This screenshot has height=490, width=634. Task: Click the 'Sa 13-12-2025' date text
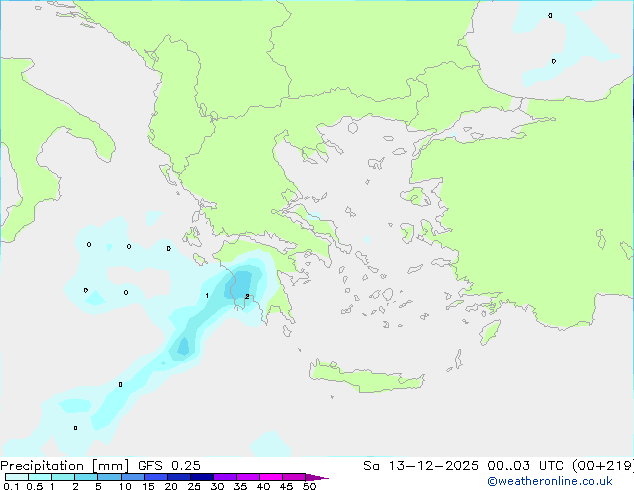(x=421, y=466)
